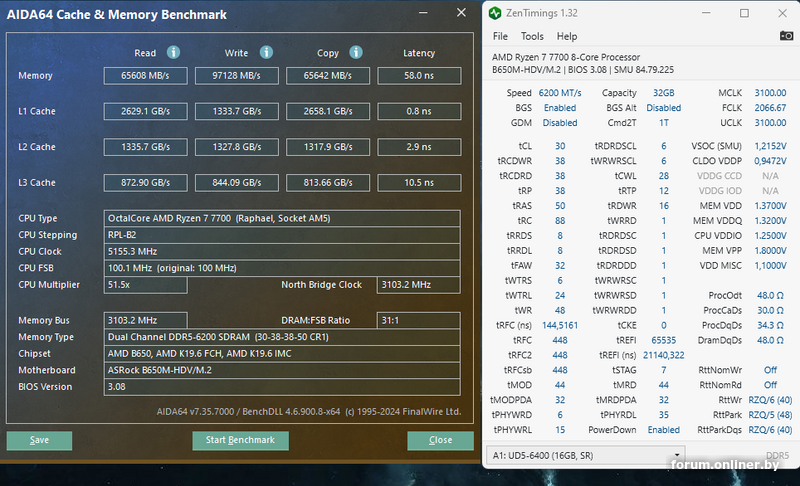Select the Memory Read 65608 MB/s field
800x486 pixels.
145,75
